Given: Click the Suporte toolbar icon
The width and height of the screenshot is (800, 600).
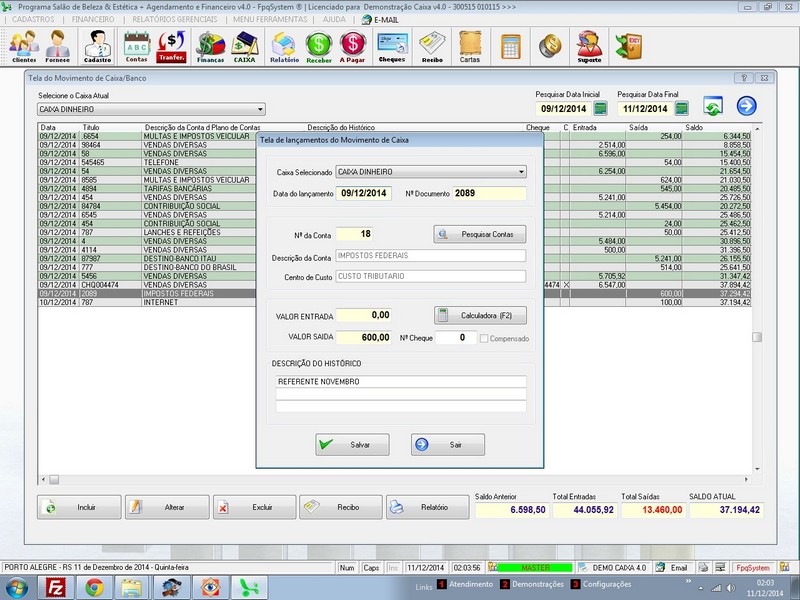Looking at the screenshot, I should pos(590,46).
